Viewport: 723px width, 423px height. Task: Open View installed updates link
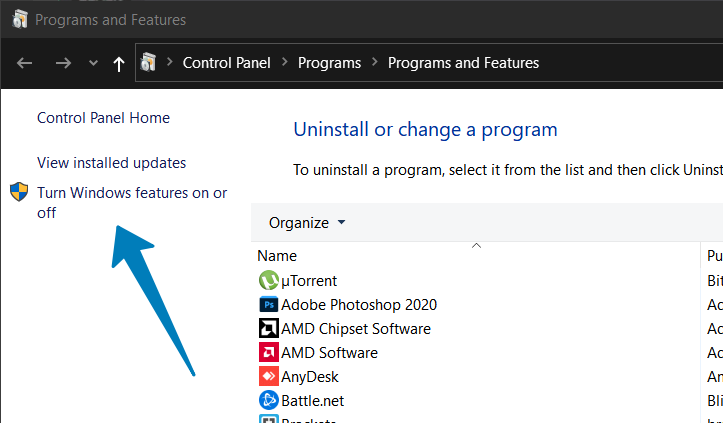point(111,162)
